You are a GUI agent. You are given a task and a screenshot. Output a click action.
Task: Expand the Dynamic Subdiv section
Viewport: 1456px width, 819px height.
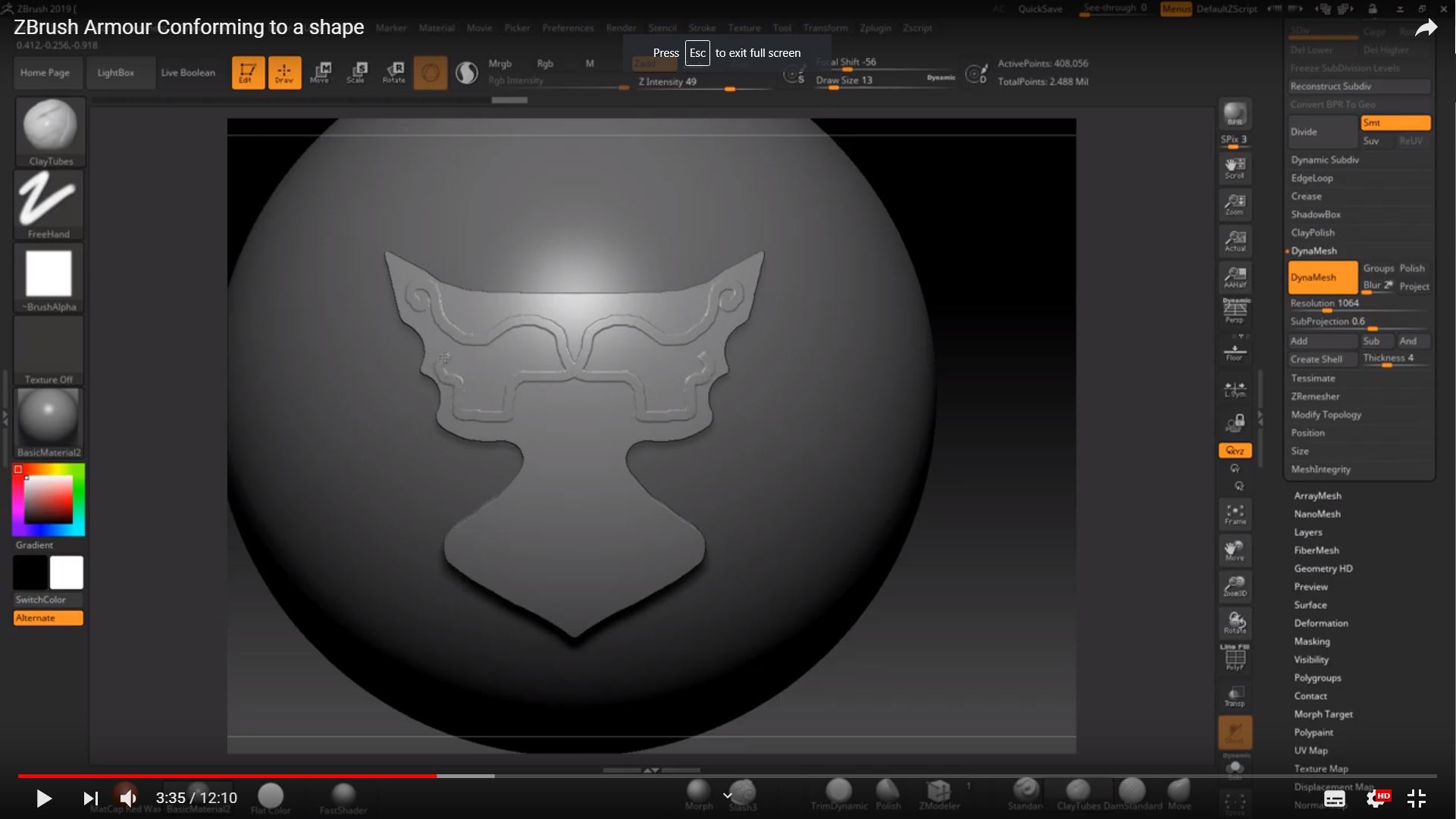[1325, 160]
